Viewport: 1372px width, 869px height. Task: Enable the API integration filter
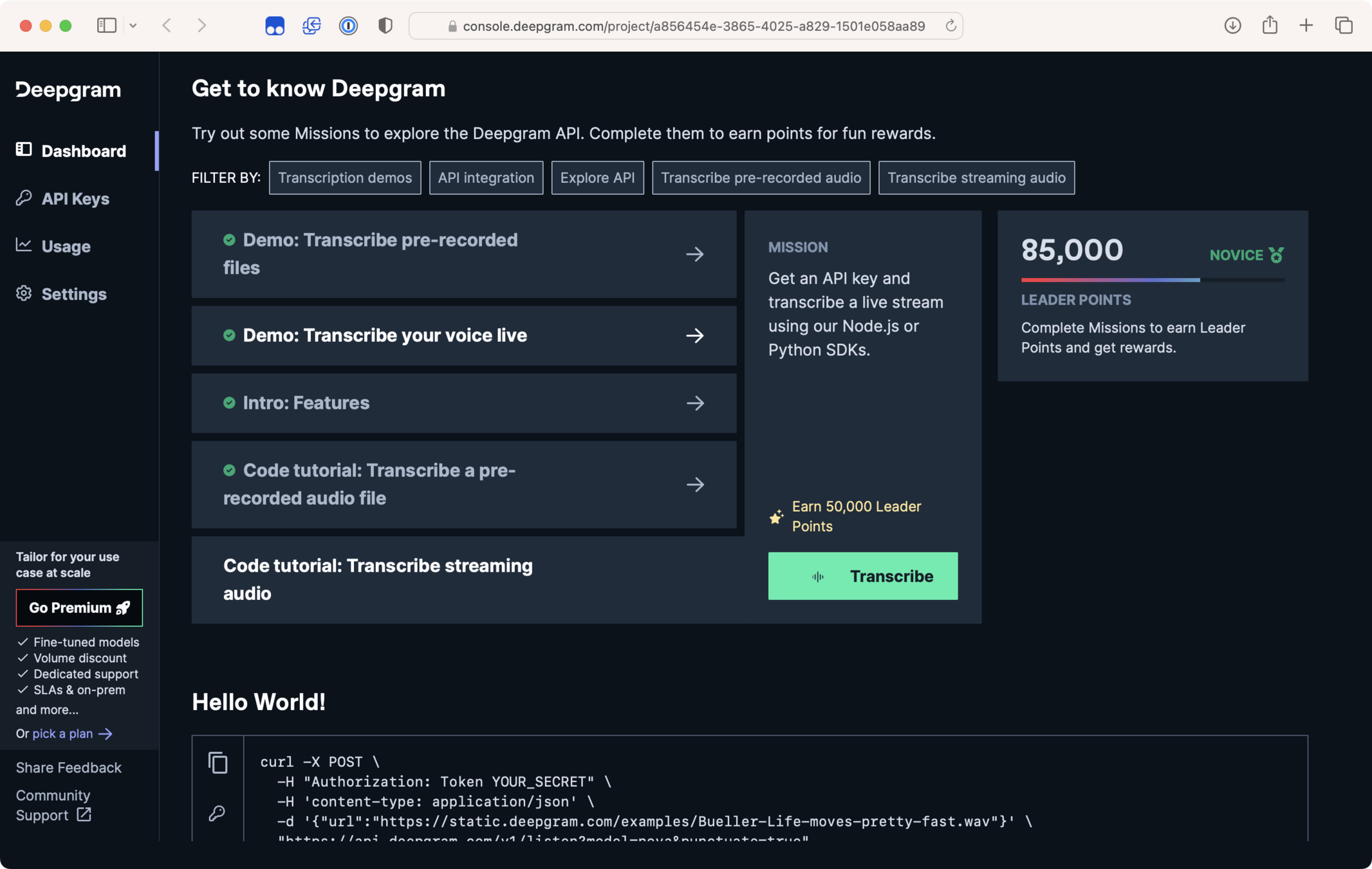coord(486,178)
